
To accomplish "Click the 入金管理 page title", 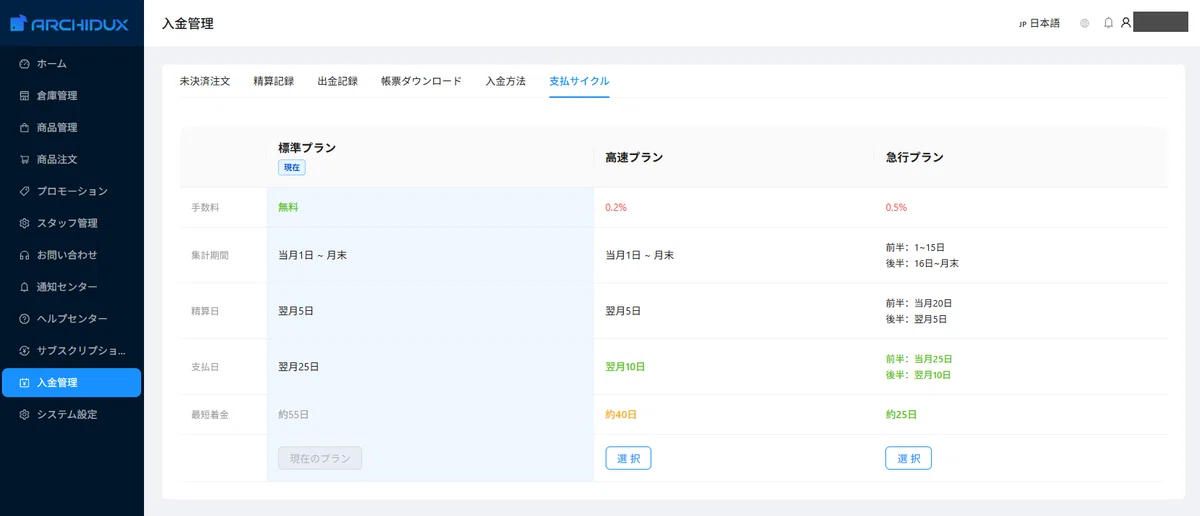I will 188,23.
